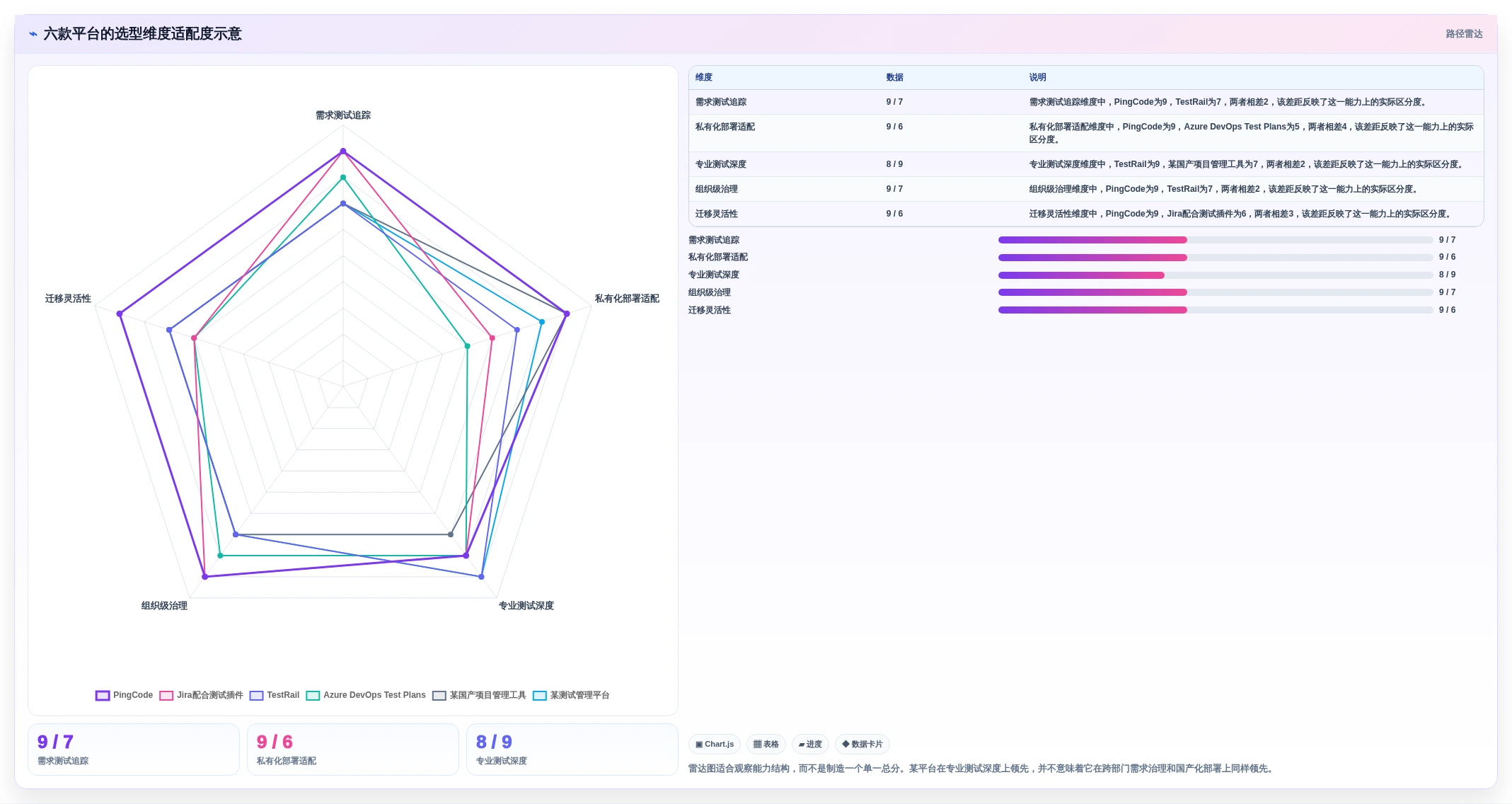Click the 组织级治理 radar axis label
Viewport: 1512px width, 804px height.
(164, 606)
